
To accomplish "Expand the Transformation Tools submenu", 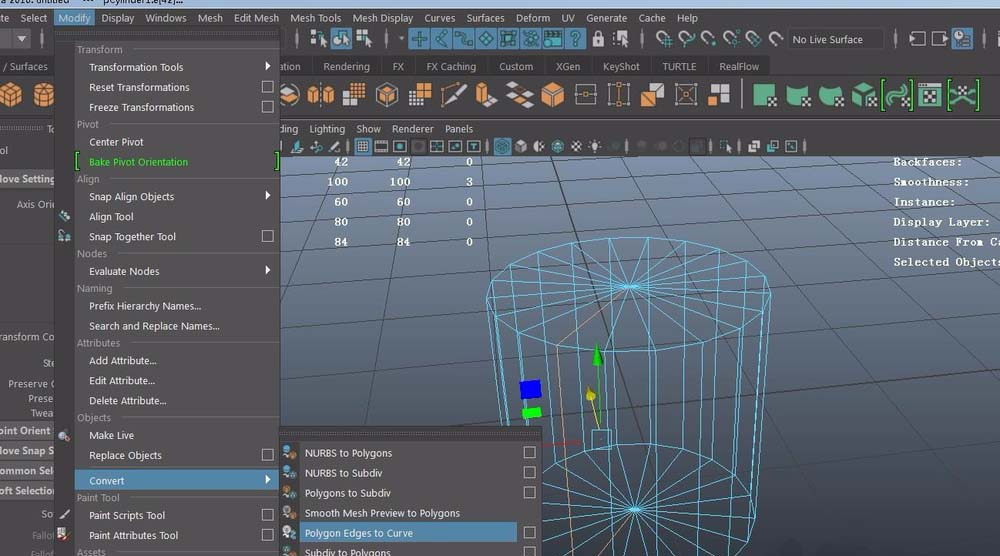I will (267, 67).
